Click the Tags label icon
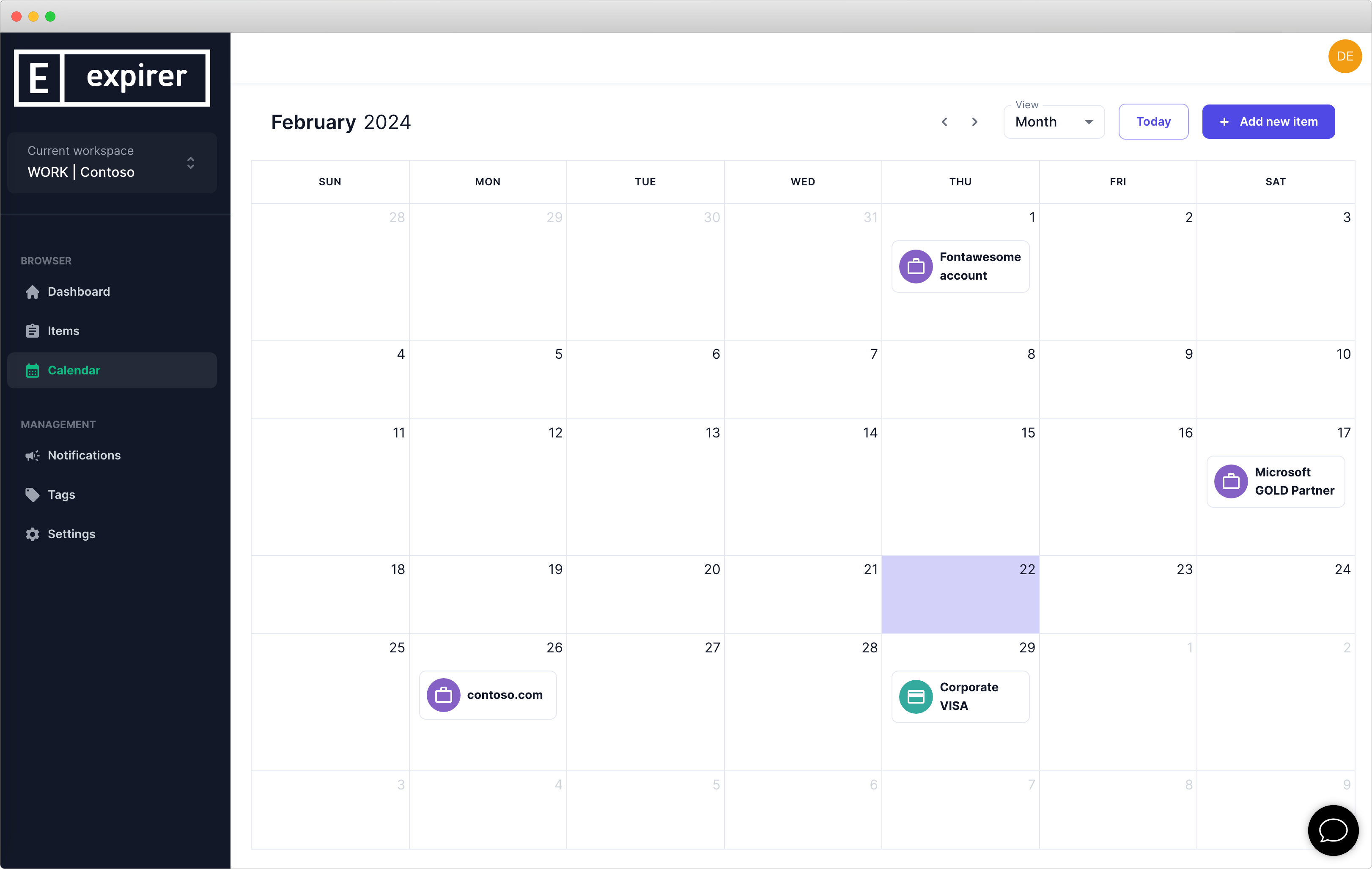 click(33, 495)
